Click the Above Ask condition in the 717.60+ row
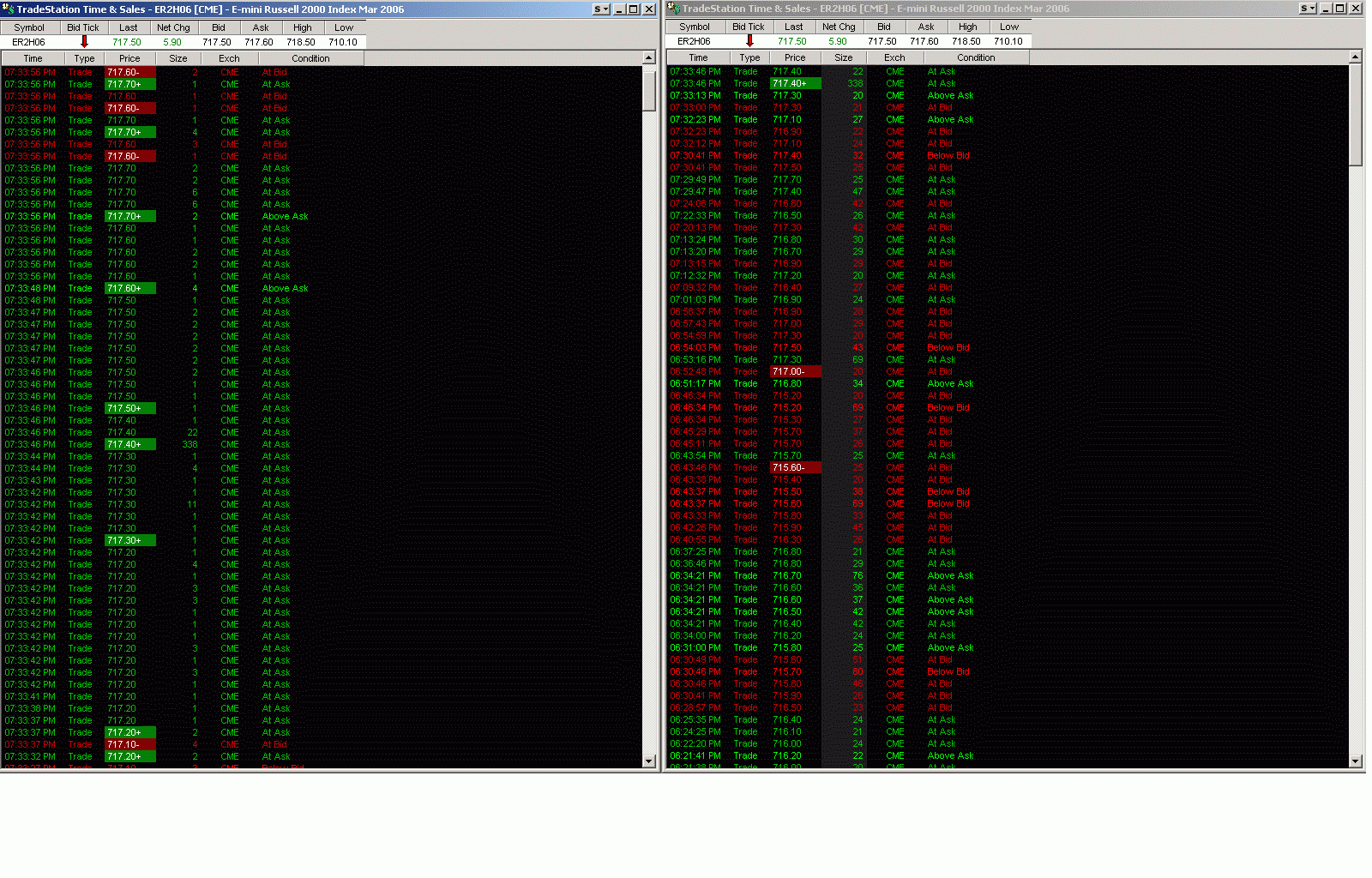This screenshot has height=878, width=1372. [x=285, y=288]
